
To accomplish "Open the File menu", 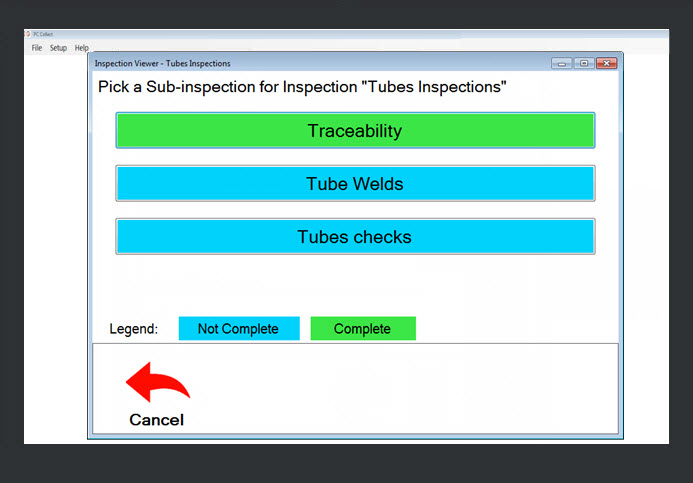I will pos(36,48).
